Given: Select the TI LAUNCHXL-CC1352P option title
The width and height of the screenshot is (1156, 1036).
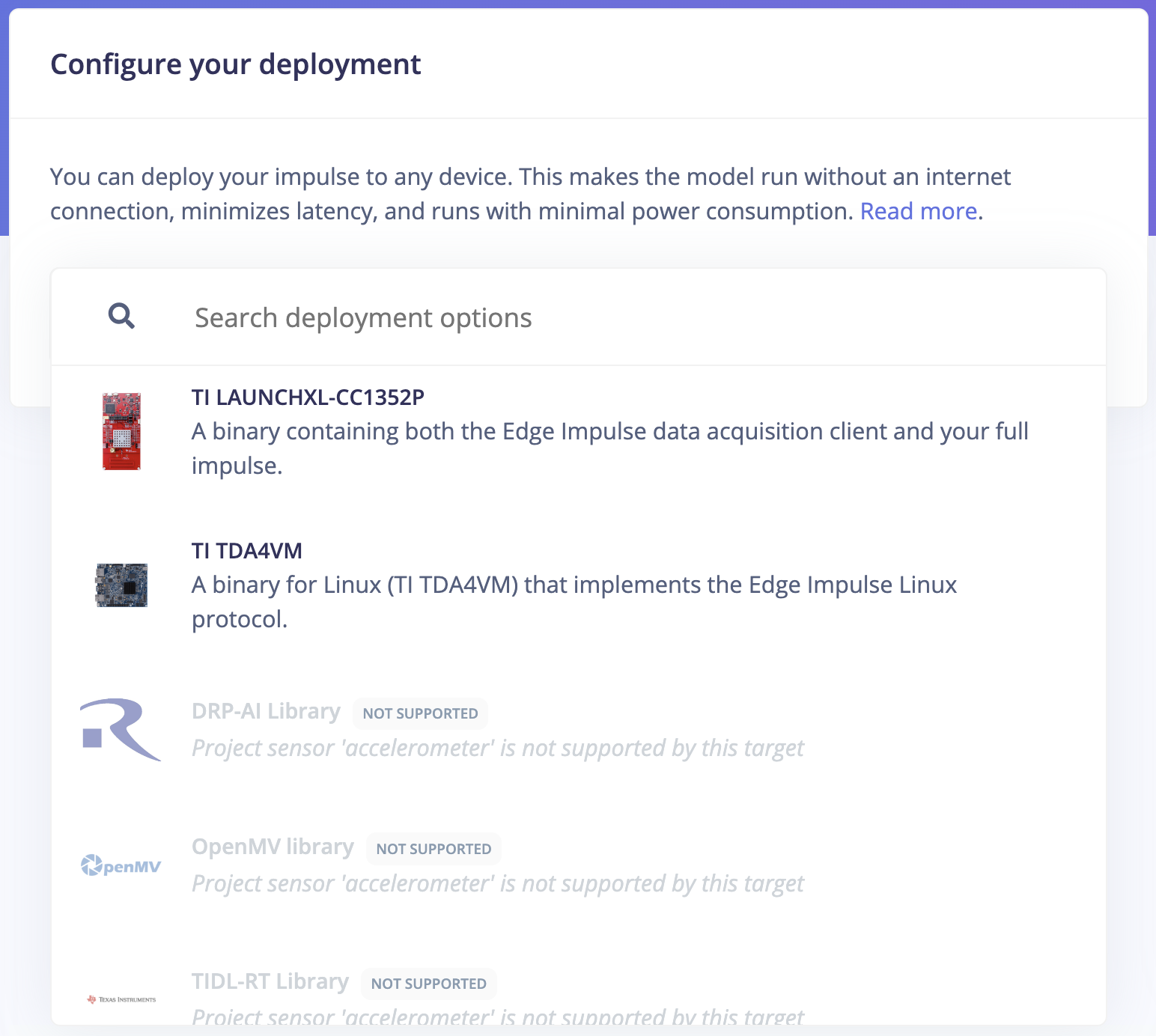Looking at the screenshot, I should 308,397.
